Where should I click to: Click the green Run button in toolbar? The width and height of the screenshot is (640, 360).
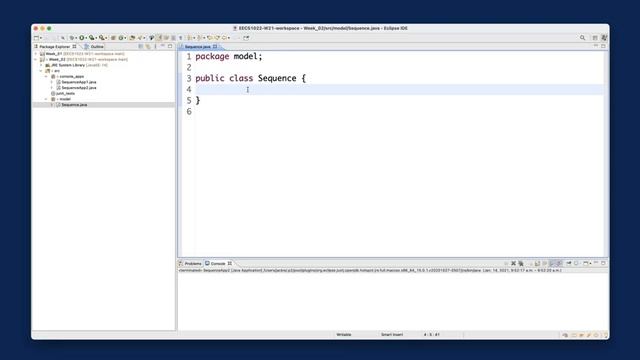click(81, 38)
